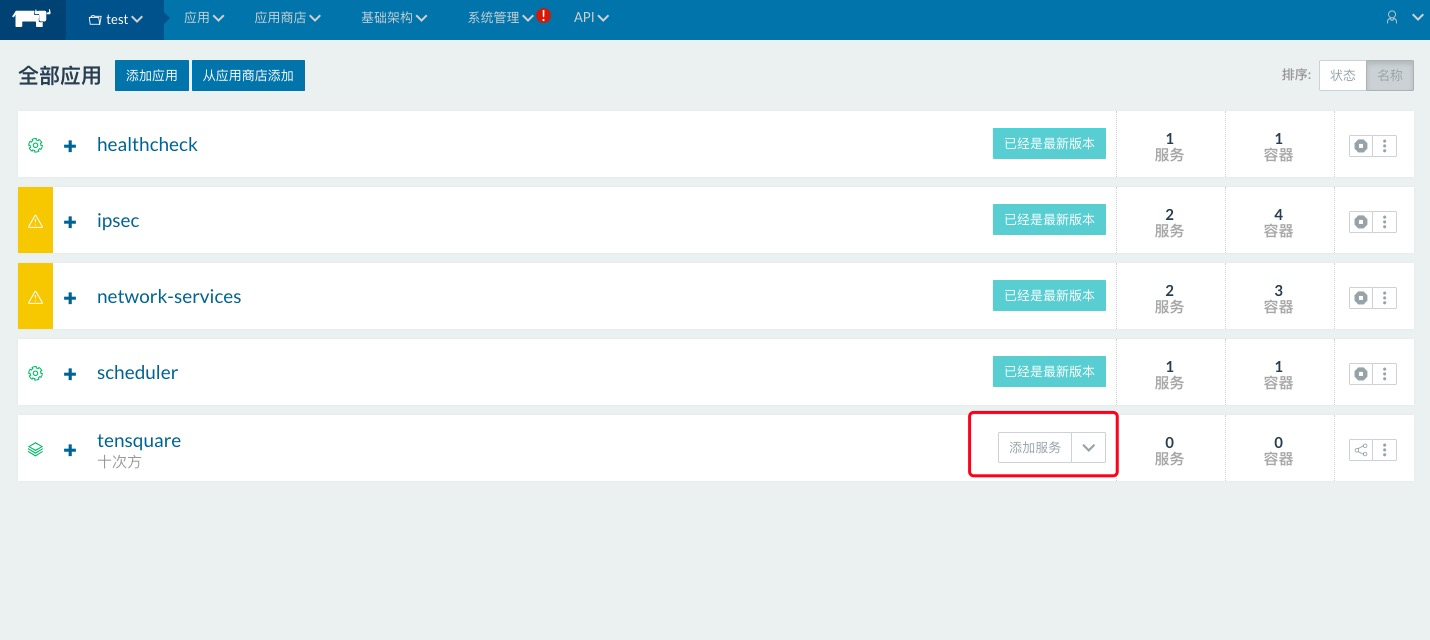This screenshot has width=1430, height=640.
Task: Stop the ipsec stack
Action: 1361,222
